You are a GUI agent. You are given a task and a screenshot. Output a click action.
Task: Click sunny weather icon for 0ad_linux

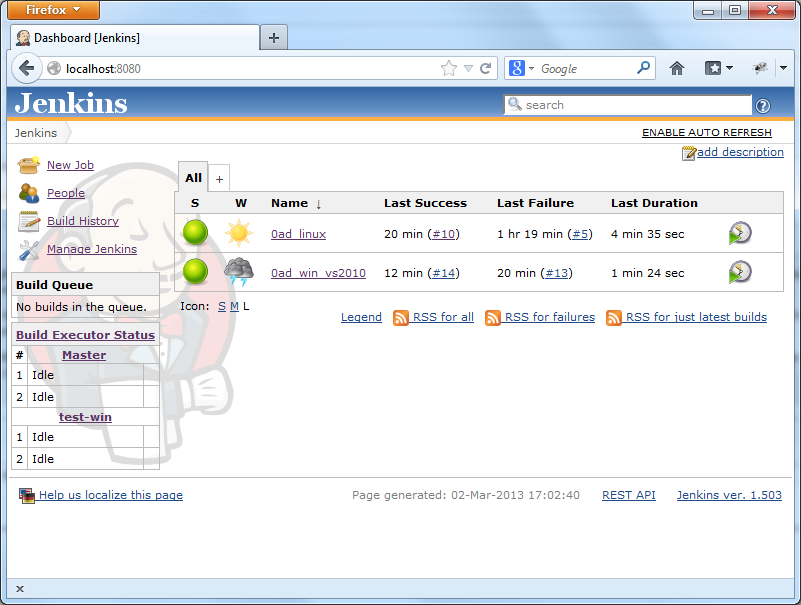(x=239, y=233)
